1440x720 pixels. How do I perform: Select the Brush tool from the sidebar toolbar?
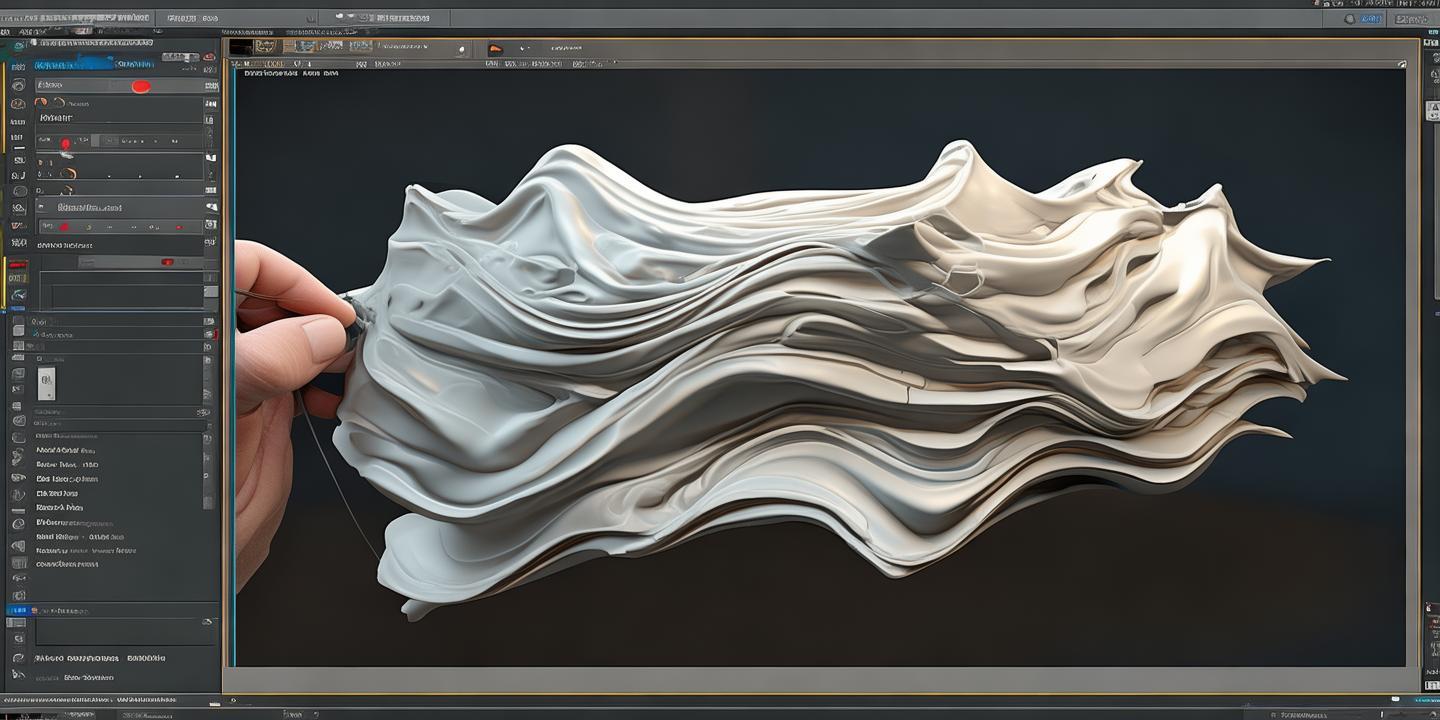[17, 86]
